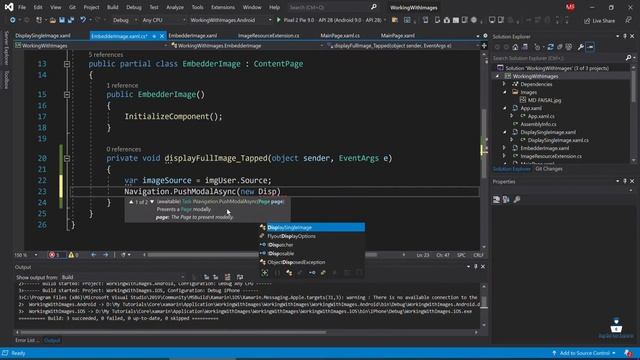Click the feedback icon beside Live Share
This screenshot has height=360, width=640.
pyautogui.click(x=629, y=20)
